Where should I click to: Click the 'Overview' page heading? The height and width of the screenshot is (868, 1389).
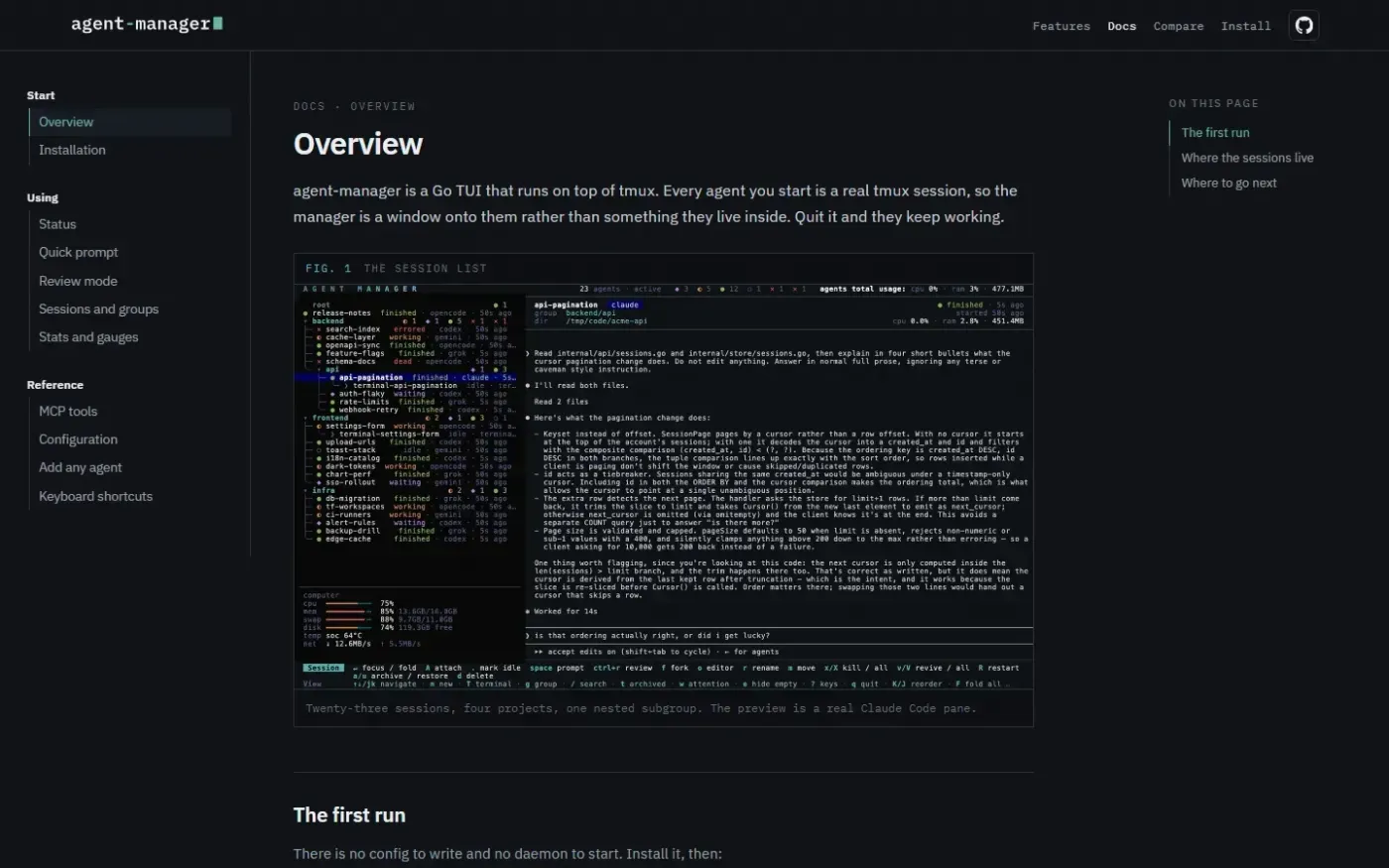357,144
